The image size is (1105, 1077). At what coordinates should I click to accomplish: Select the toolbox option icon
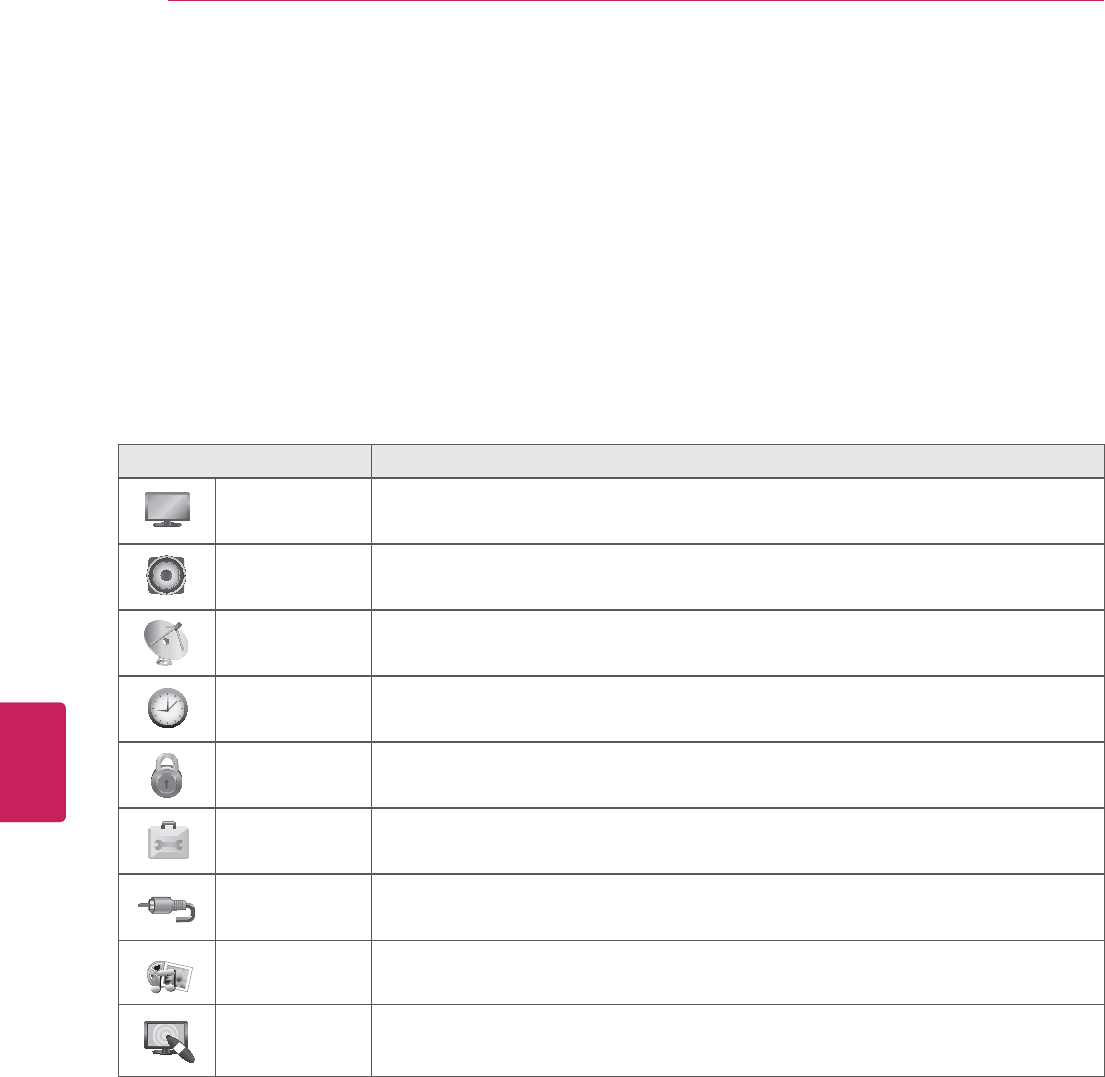pos(168,840)
